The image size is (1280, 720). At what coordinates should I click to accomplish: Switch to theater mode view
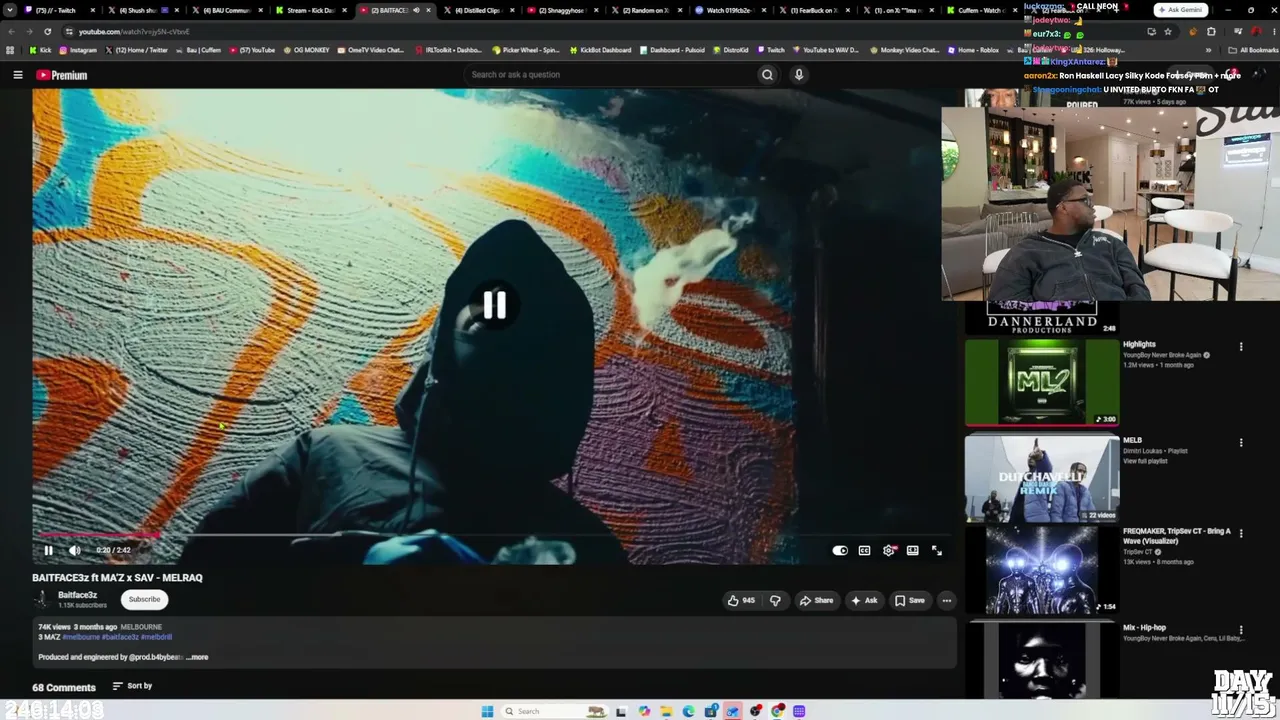(912, 550)
